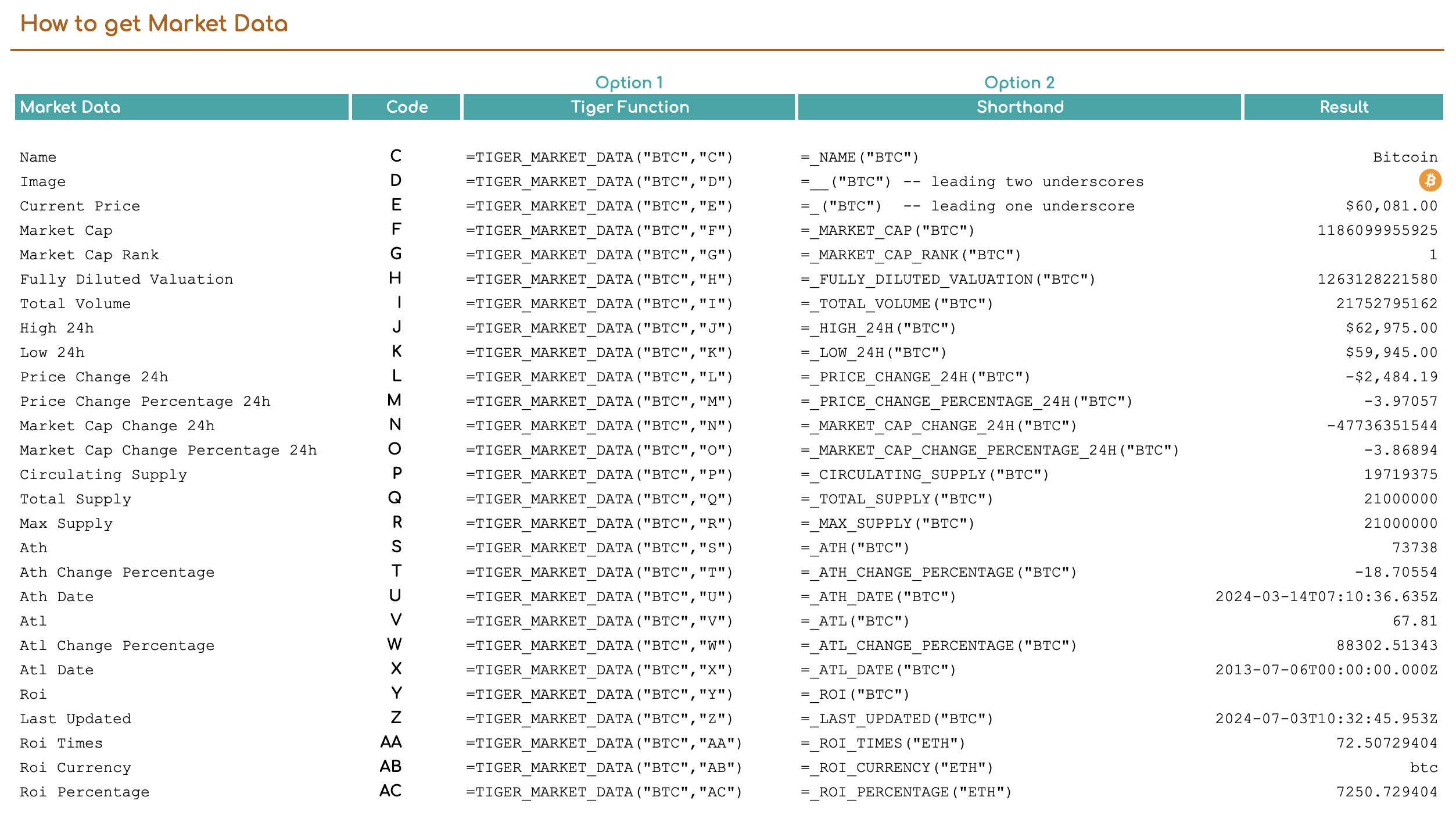Image resolution: width=1456 pixels, height=815 pixels.
Task: Select the 88302.51343 Atl change value
Action: tap(1387, 645)
